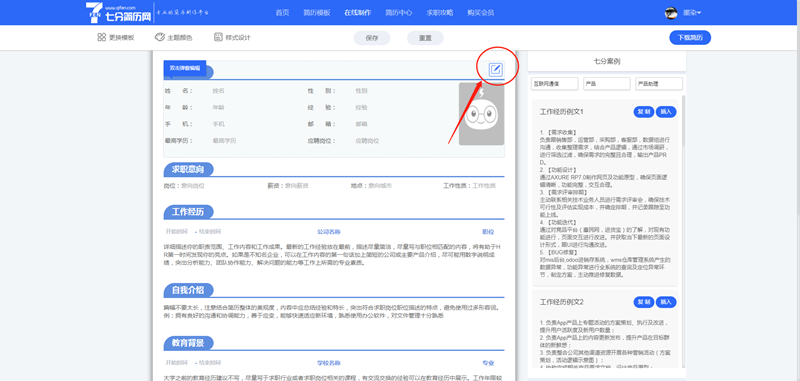Select the 七分案例 panel header
Viewport: 800px width, 381px height.
[607, 61]
